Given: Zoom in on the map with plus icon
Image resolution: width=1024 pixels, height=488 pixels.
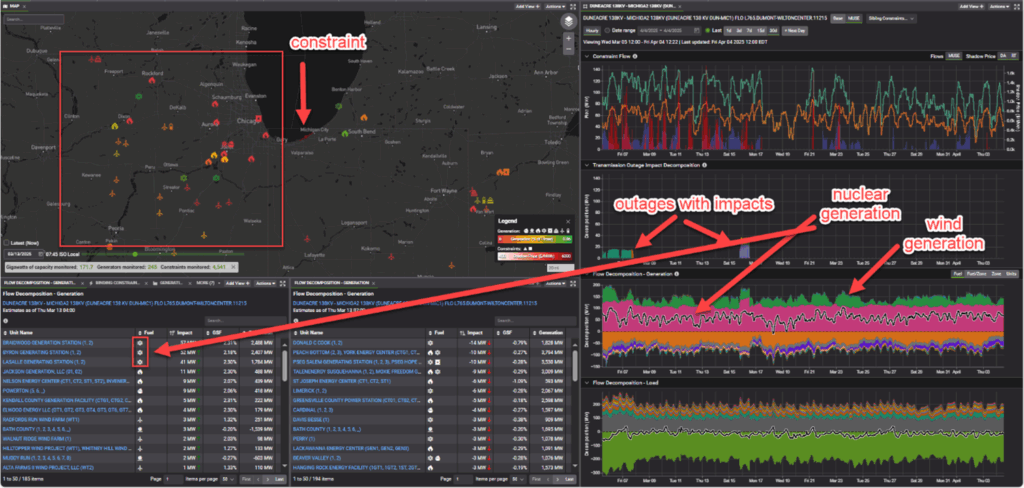Looking at the screenshot, I should (568, 37).
